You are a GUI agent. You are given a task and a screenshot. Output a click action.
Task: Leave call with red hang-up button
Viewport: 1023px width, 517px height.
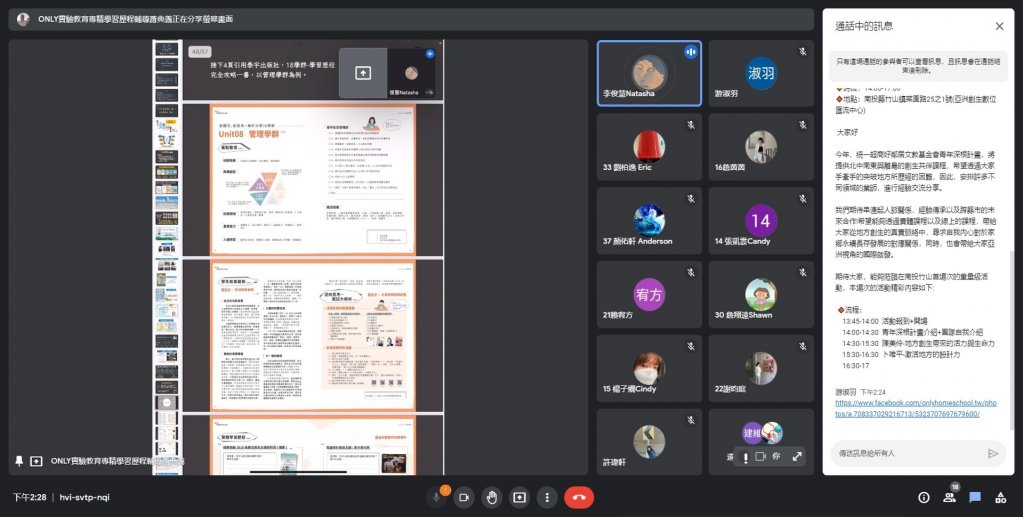[x=579, y=497]
